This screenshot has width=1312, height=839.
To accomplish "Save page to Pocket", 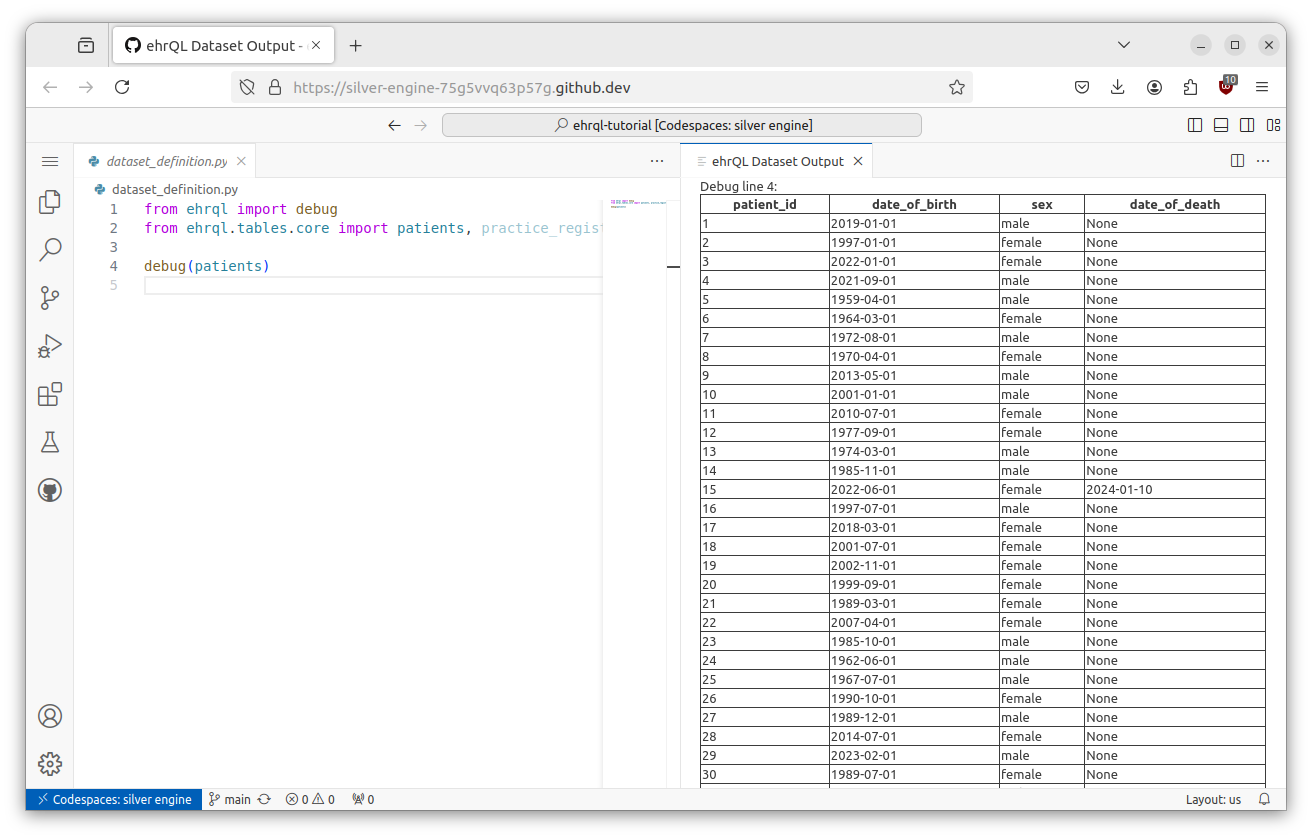I will pyautogui.click(x=1082, y=87).
